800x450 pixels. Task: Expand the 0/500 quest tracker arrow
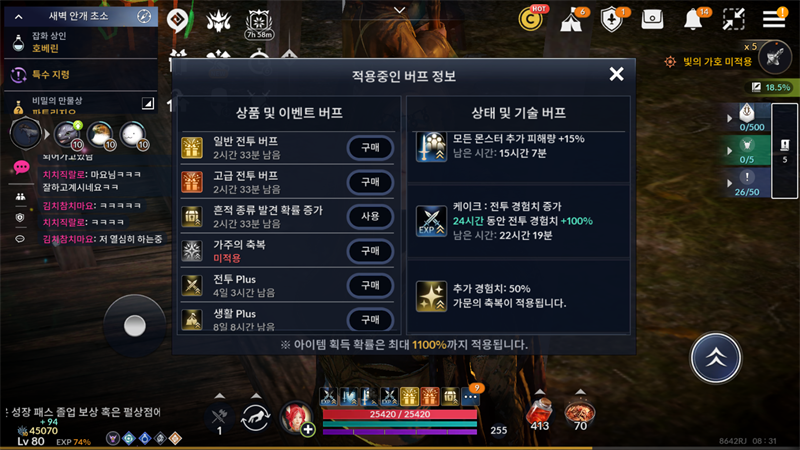coord(729,118)
